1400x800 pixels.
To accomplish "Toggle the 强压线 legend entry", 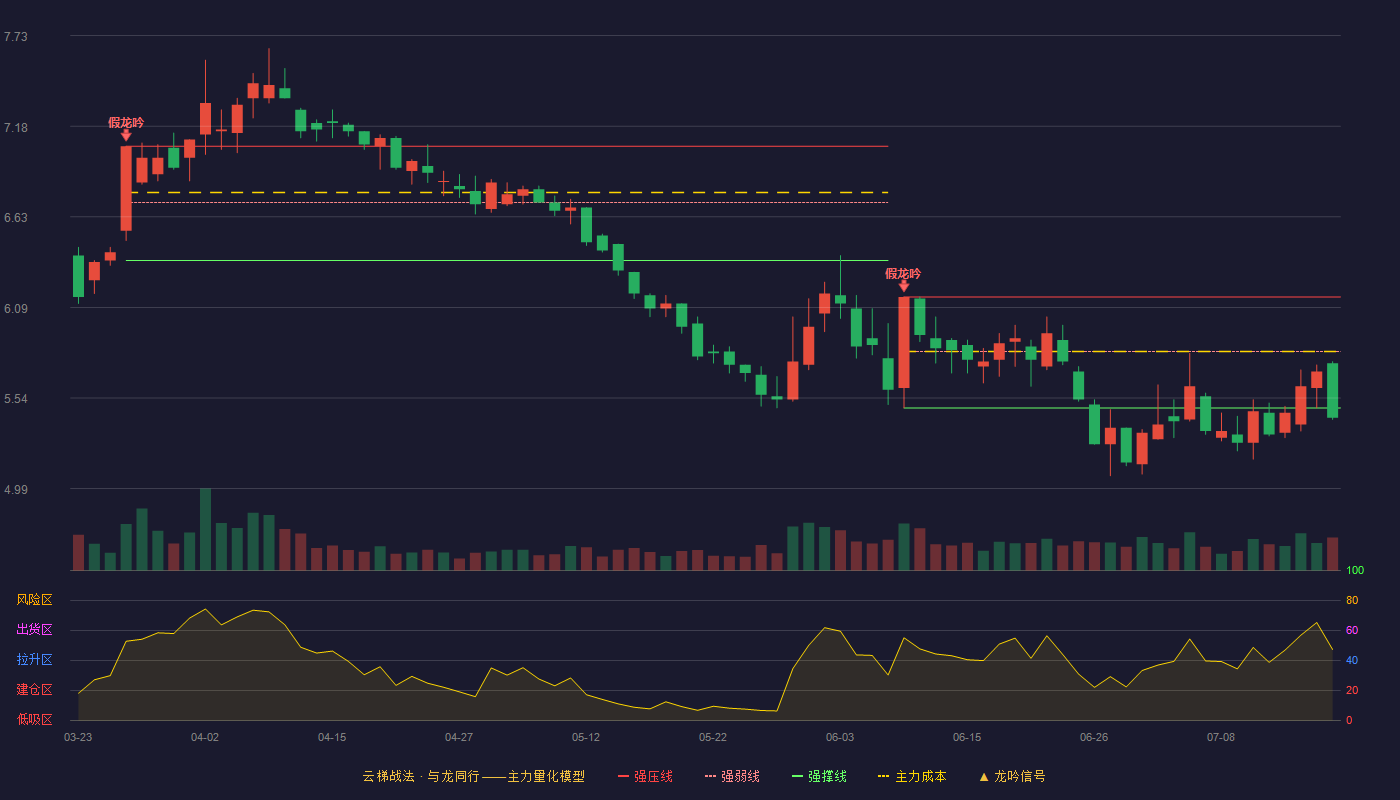I will click(x=645, y=776).
